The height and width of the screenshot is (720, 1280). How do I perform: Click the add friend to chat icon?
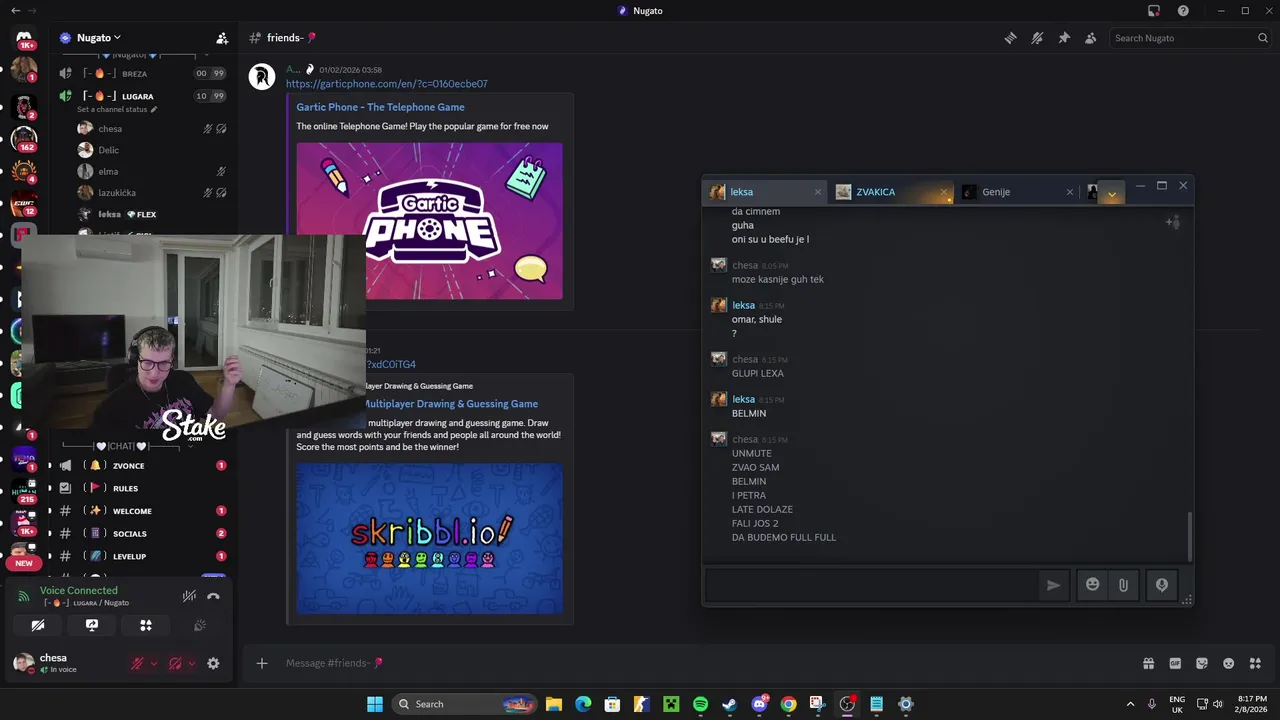coord(1172,222)
